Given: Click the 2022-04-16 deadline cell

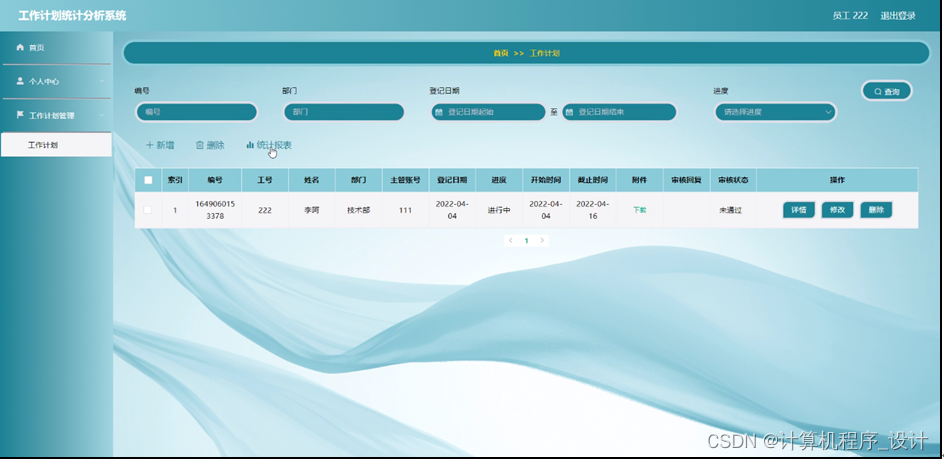Looking at the screenshot, I should 593,210.
